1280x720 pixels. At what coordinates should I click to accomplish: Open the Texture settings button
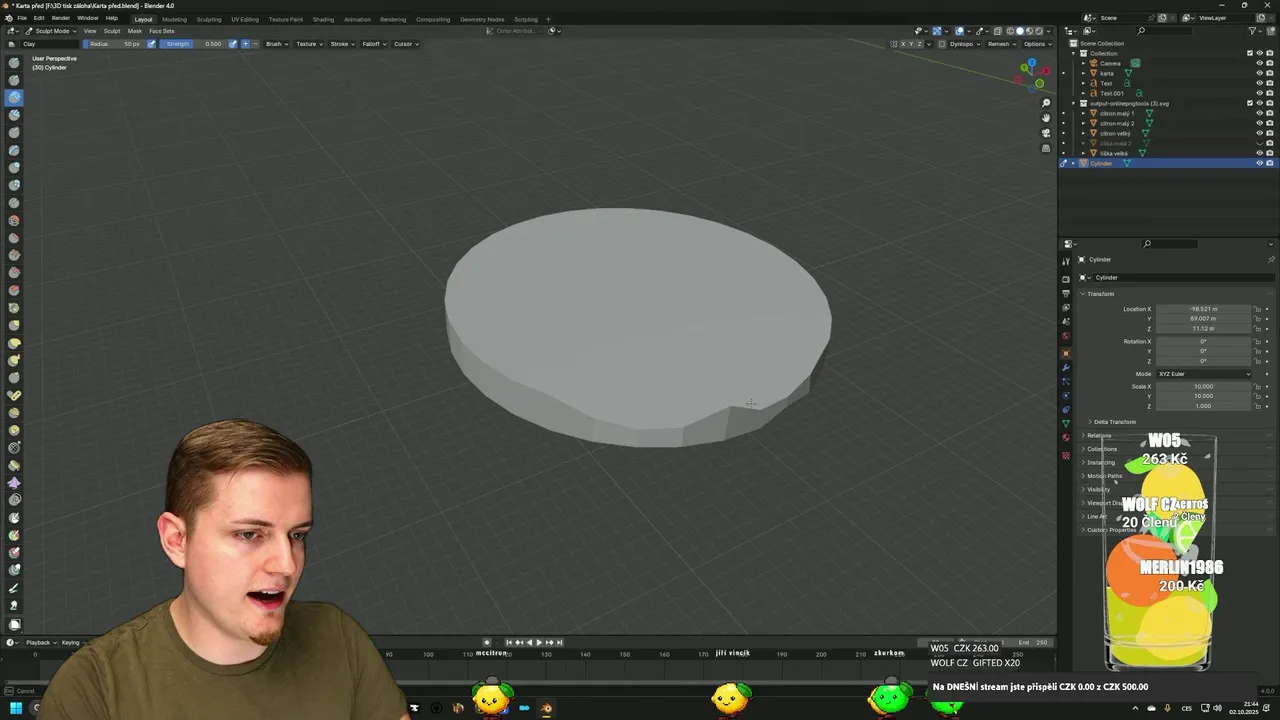coord(309,44)
